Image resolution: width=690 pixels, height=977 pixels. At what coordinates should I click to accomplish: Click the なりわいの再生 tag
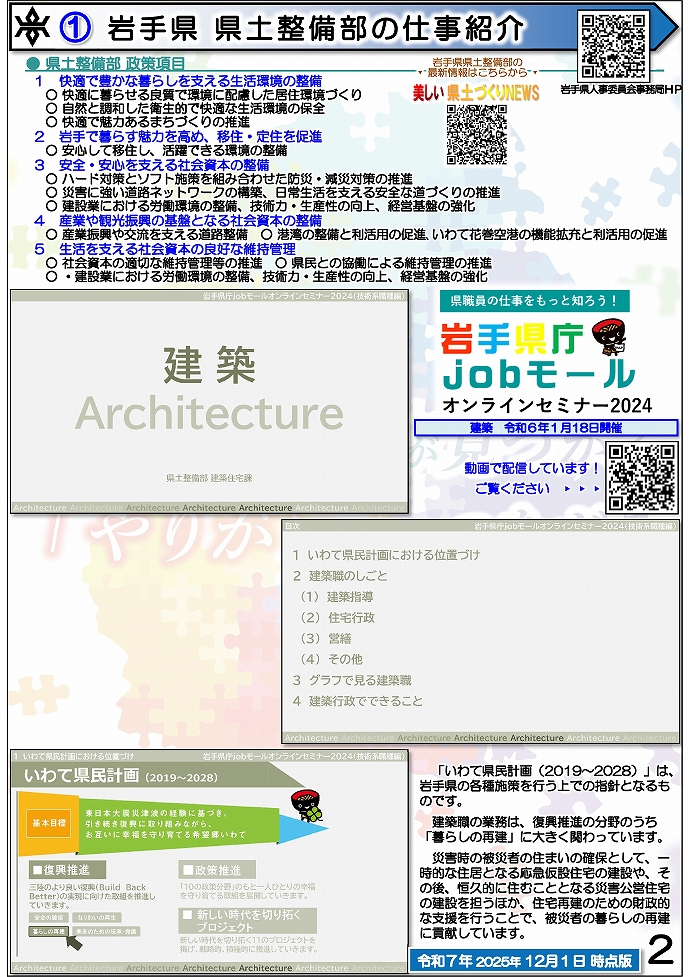point(97,918)
